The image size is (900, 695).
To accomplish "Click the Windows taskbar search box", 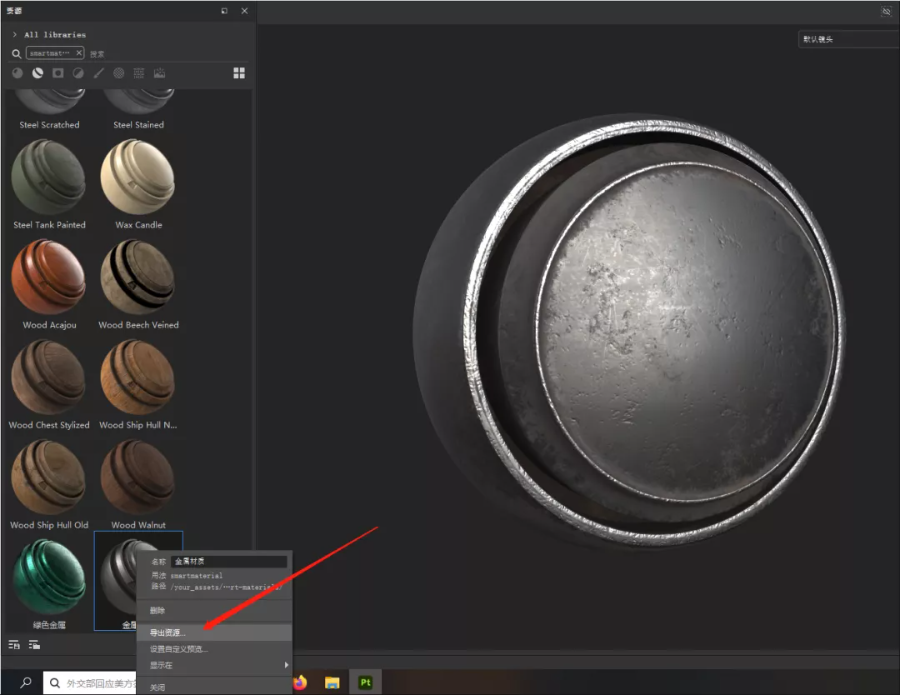I will [90, 682].
